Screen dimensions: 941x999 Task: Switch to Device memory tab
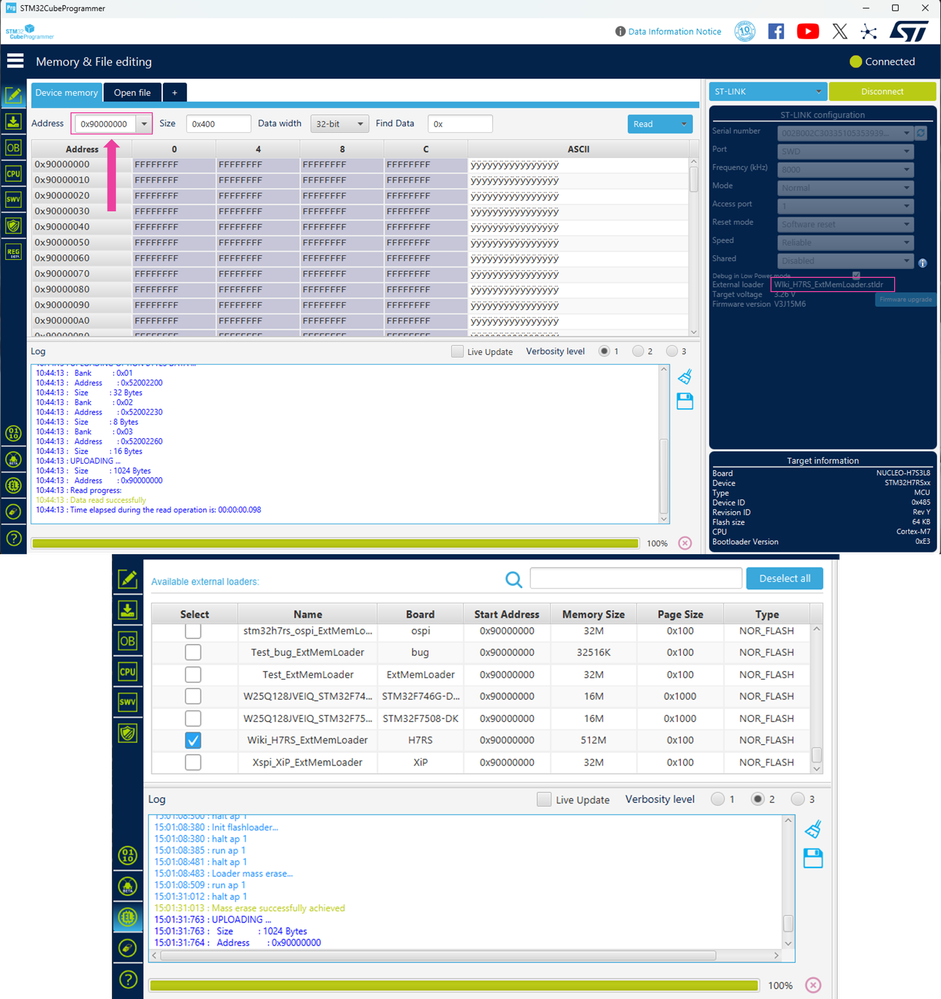click(66, 92)
